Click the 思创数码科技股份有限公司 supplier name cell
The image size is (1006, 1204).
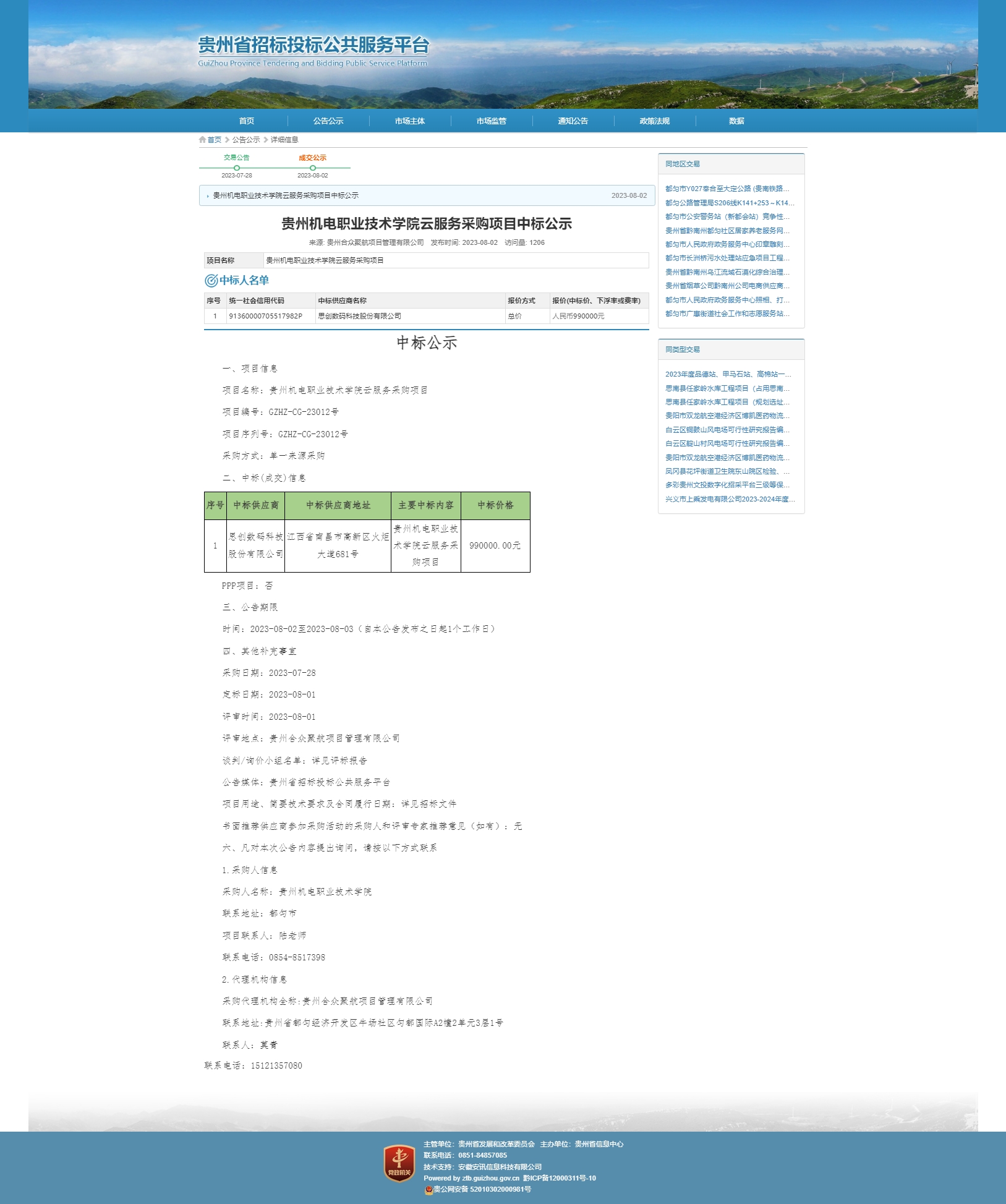[x=411, y=316]
